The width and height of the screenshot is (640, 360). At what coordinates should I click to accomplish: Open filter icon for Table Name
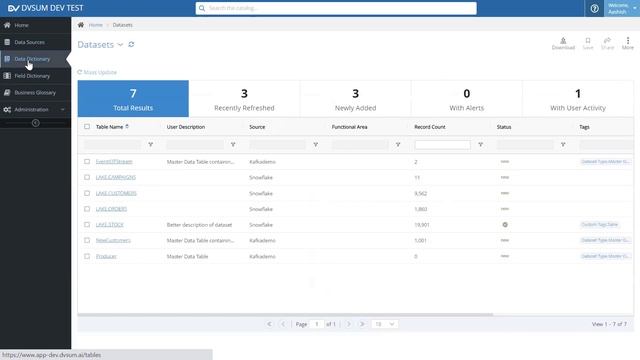click(151, 144)
